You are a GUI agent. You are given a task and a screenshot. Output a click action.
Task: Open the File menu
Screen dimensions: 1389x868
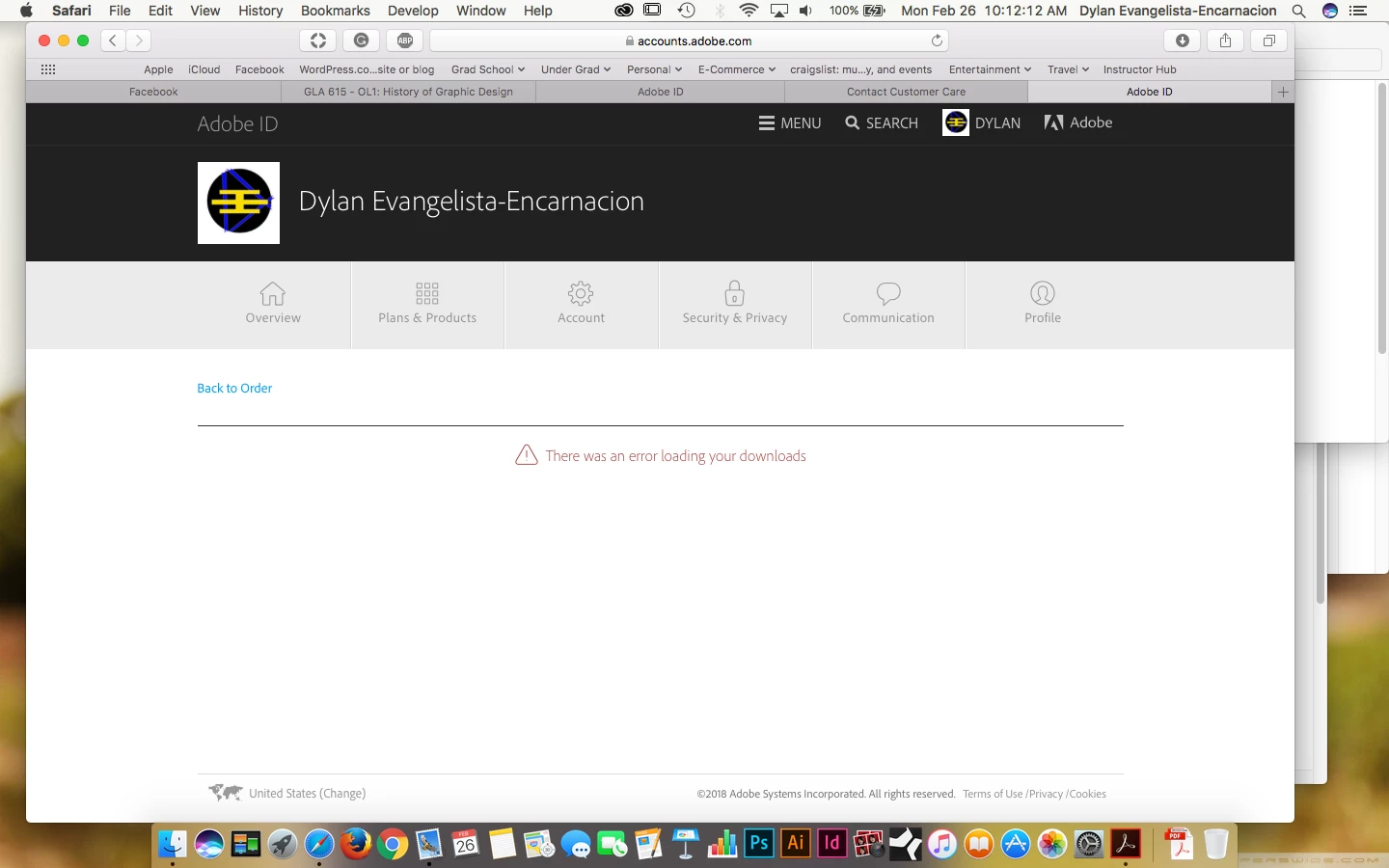tap(120, 11)
